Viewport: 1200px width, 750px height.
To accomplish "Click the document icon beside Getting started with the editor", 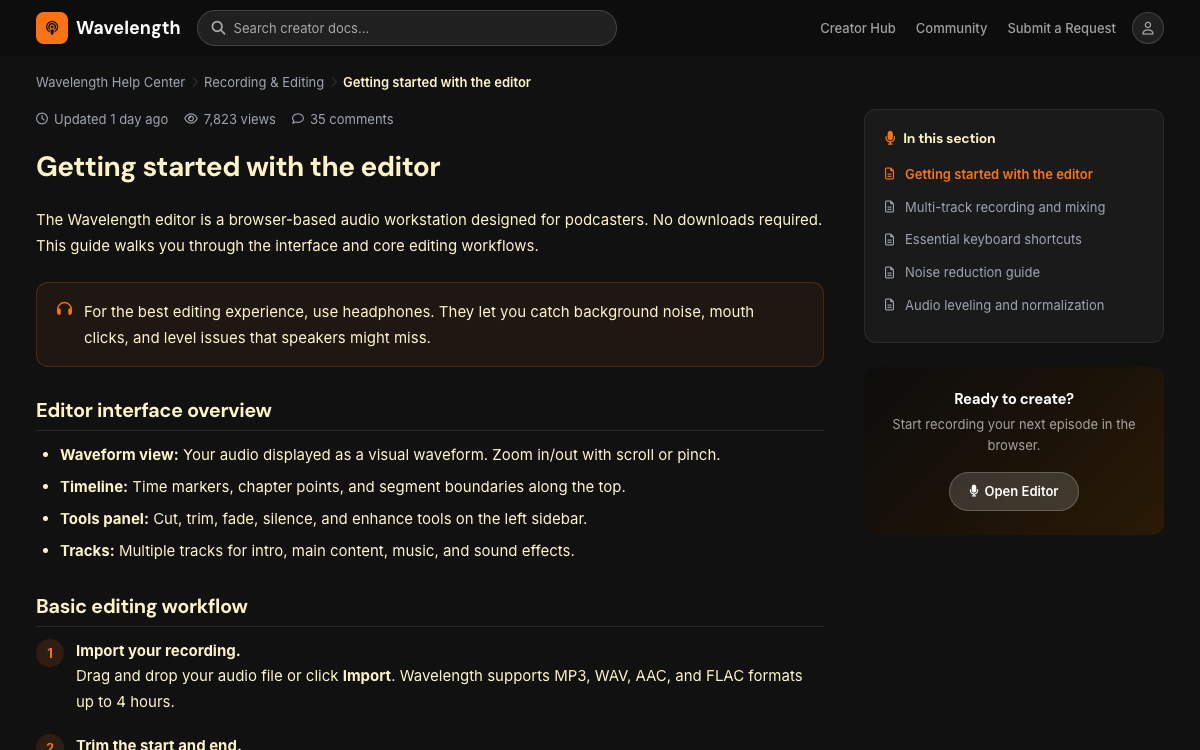I will click(x=890, y=174).
